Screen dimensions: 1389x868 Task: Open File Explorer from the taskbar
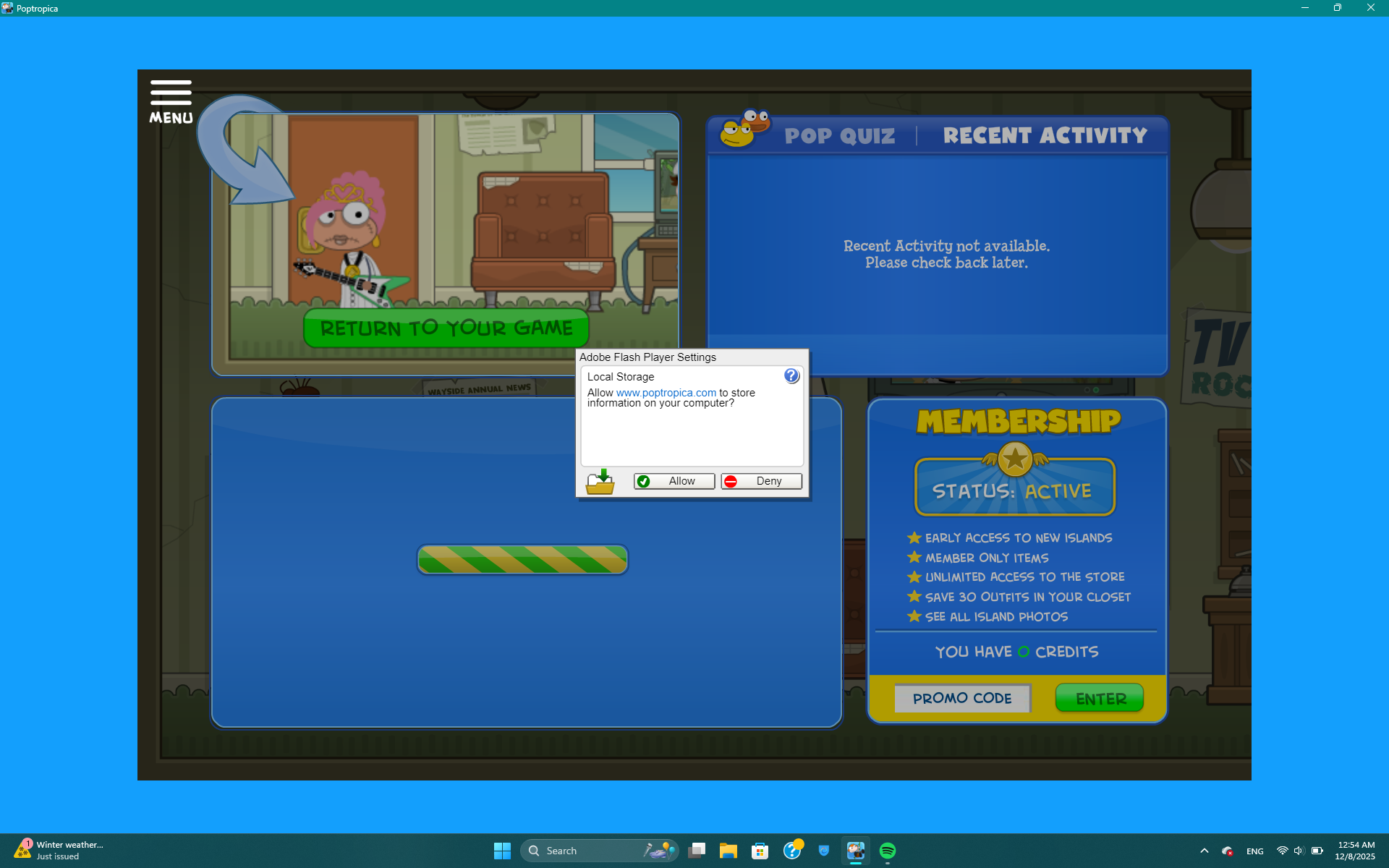point(728,851)
